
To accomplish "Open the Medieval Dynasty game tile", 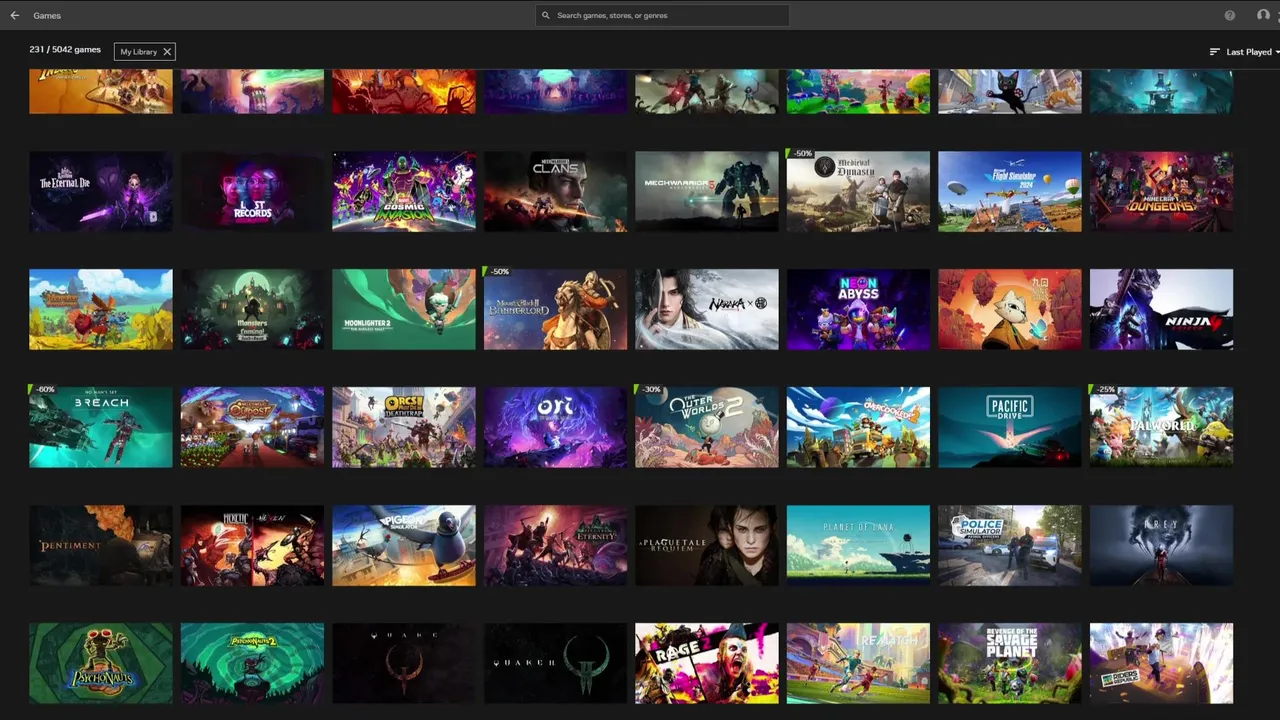I will [858, 191].
